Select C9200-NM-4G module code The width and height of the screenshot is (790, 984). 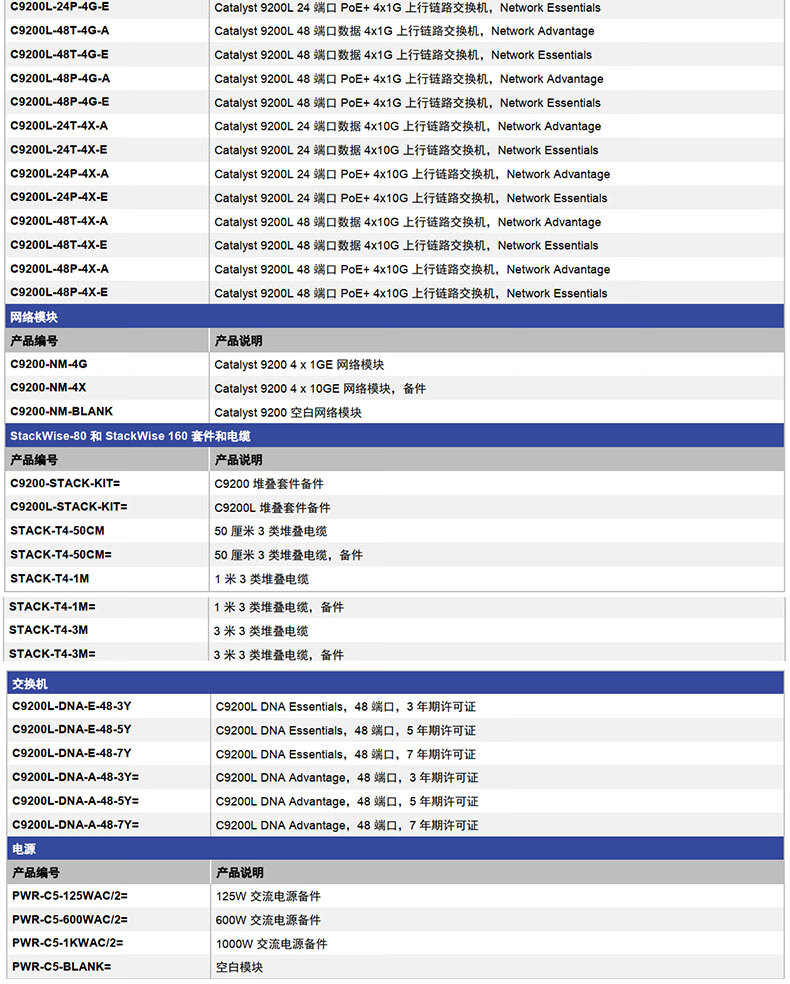(49, 364)
